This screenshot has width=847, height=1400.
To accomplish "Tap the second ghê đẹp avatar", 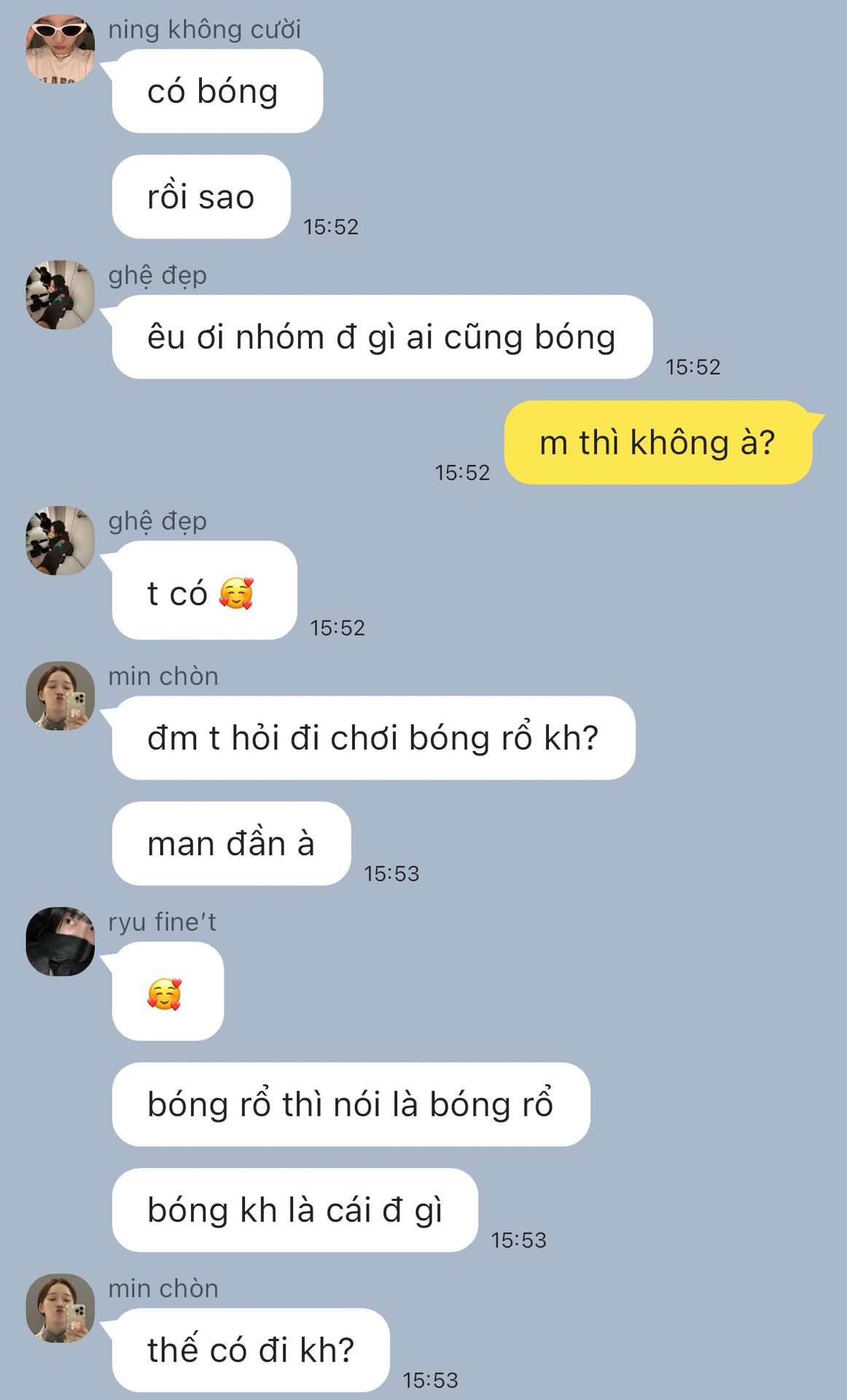I will click(60, 540).
